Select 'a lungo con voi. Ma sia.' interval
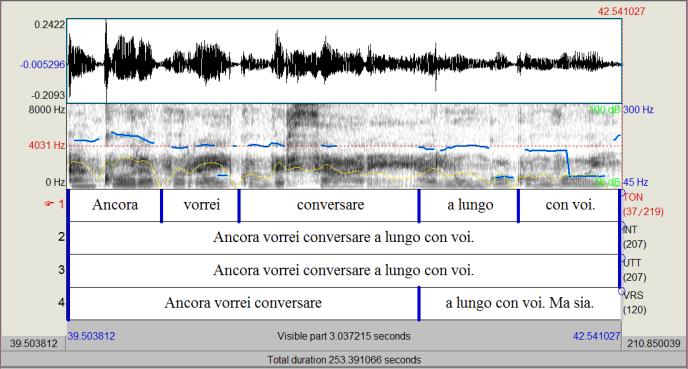This screenshot has height=369, width=688. (x=520, y=303)
